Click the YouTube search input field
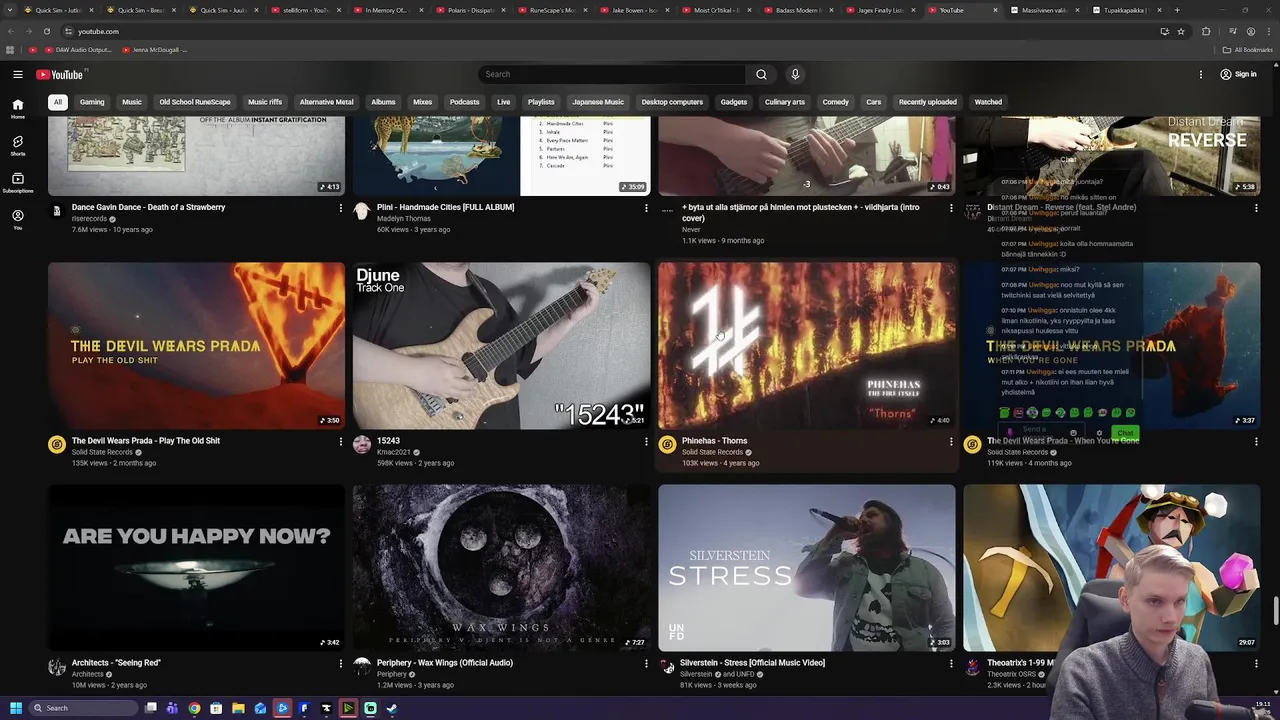1280x720 pixels. coord(612,74)
